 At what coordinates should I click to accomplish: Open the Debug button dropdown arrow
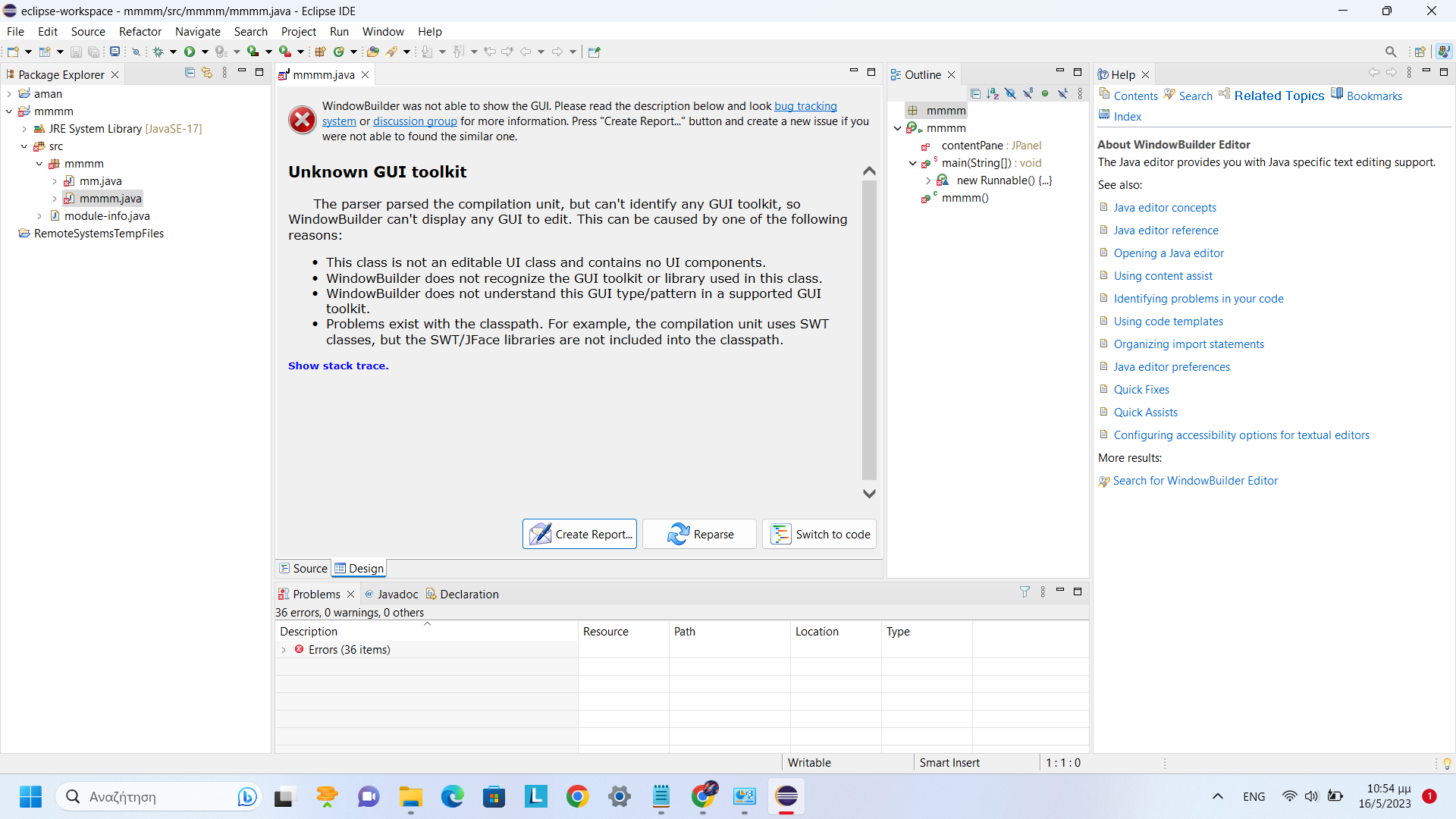coord(174,52)
